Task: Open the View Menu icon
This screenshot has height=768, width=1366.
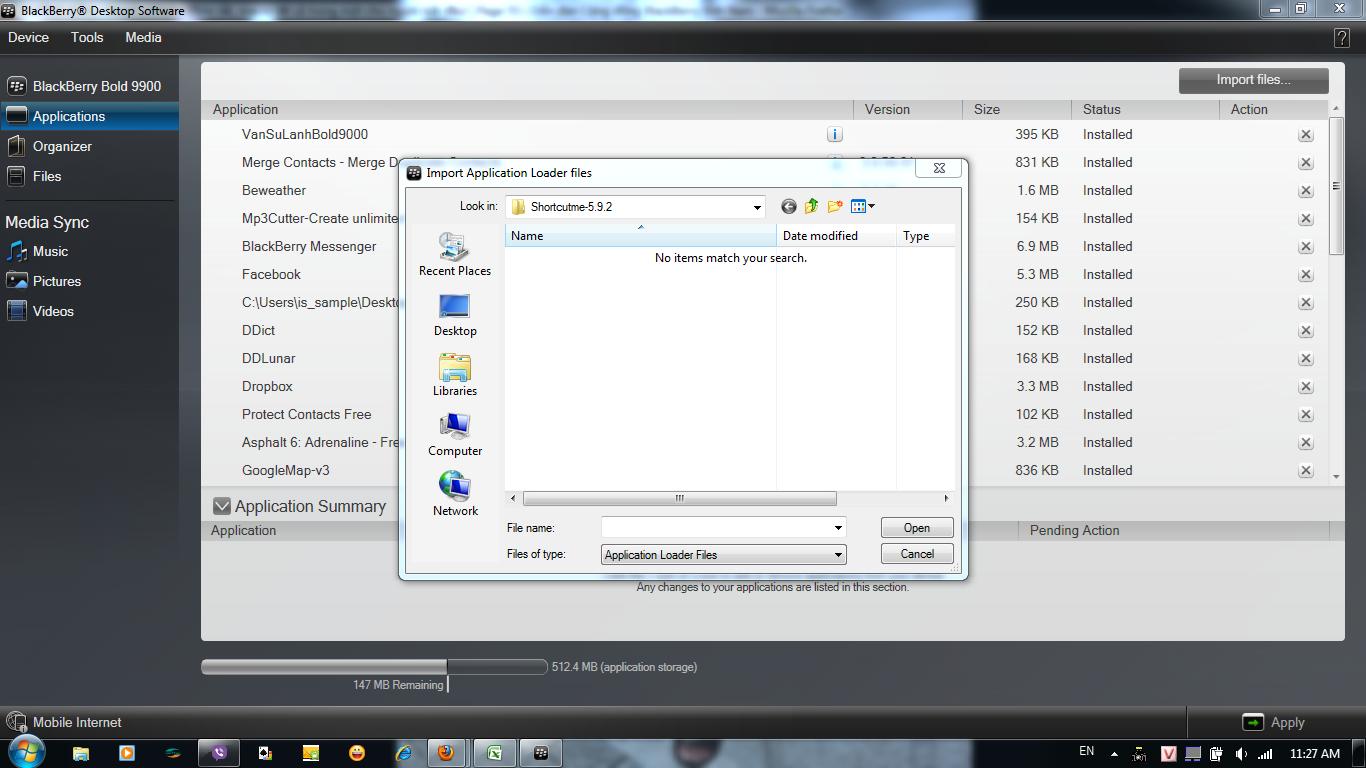Action: (862, 206)
